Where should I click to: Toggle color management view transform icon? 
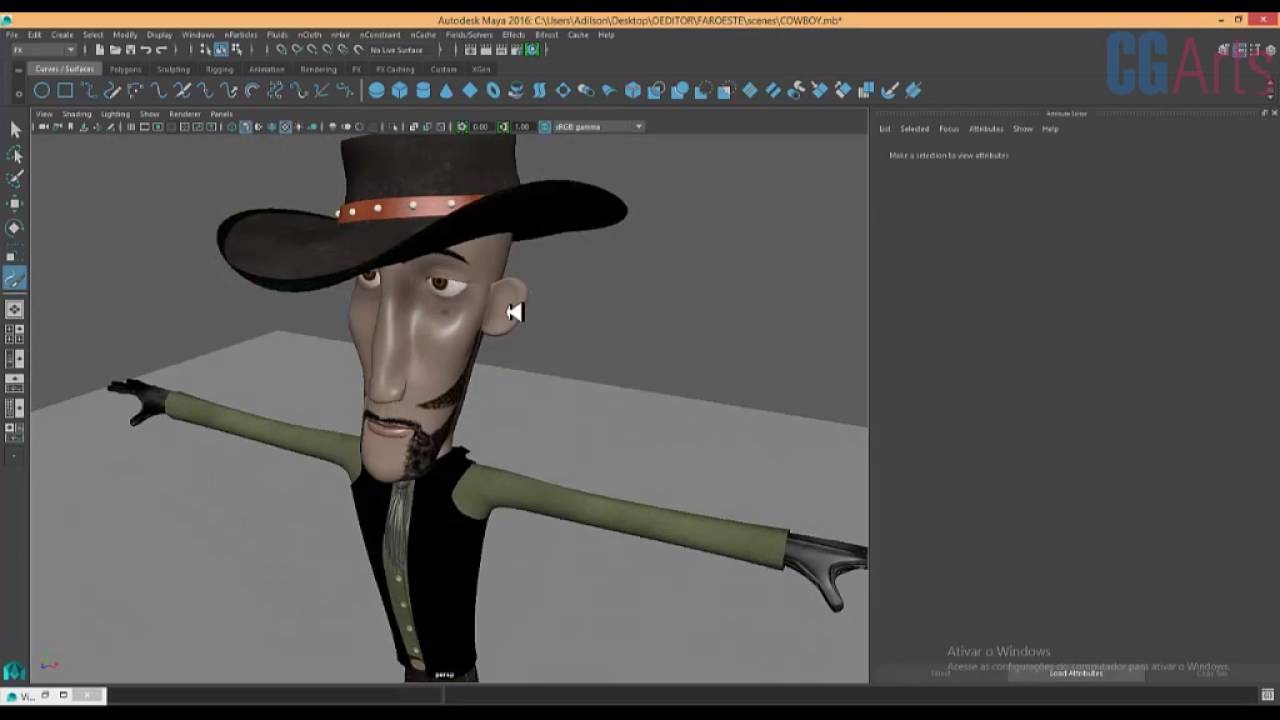pyautogui.click(x=545, y=127)
